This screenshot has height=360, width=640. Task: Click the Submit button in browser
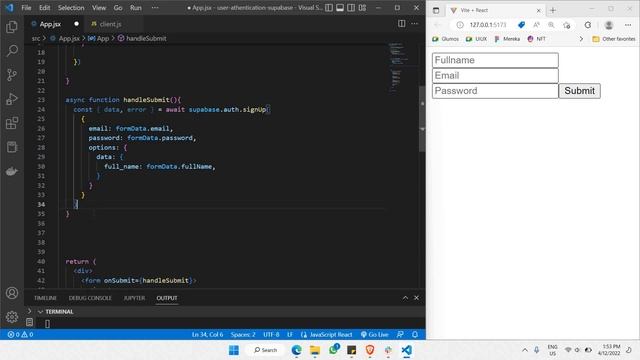(580, 91)
